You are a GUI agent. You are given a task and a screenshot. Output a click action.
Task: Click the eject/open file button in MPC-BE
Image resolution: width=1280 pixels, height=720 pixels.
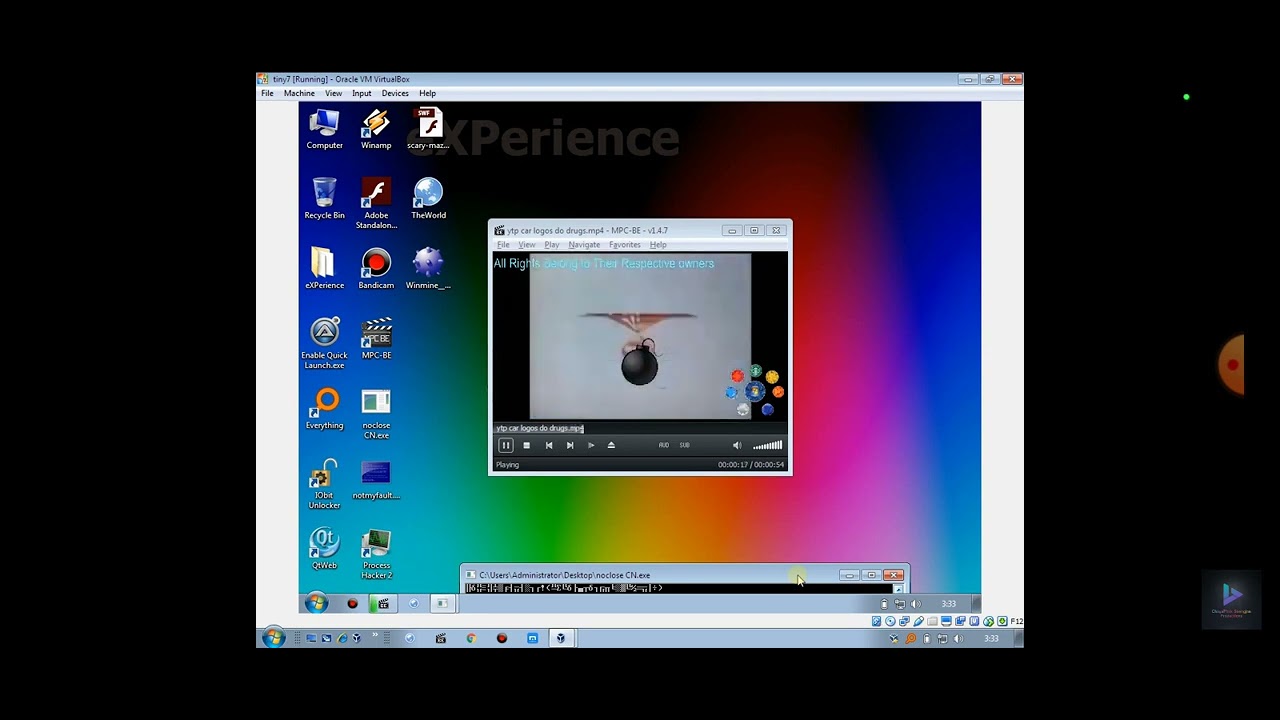coord(611,445)
